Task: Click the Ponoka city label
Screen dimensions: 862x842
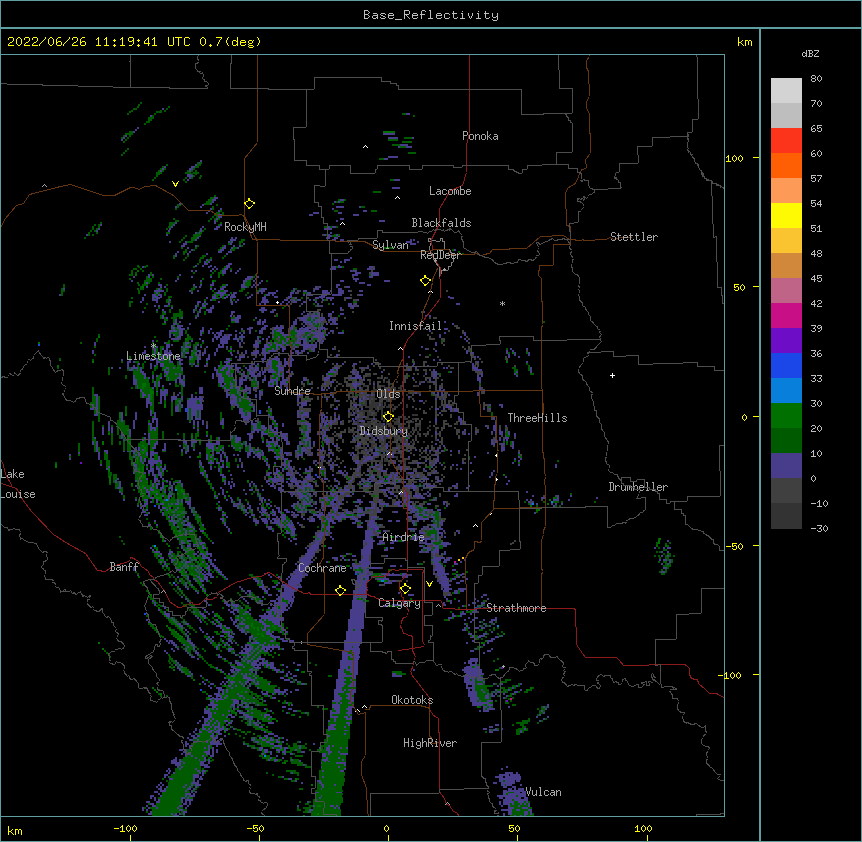Action: point(480,136)
